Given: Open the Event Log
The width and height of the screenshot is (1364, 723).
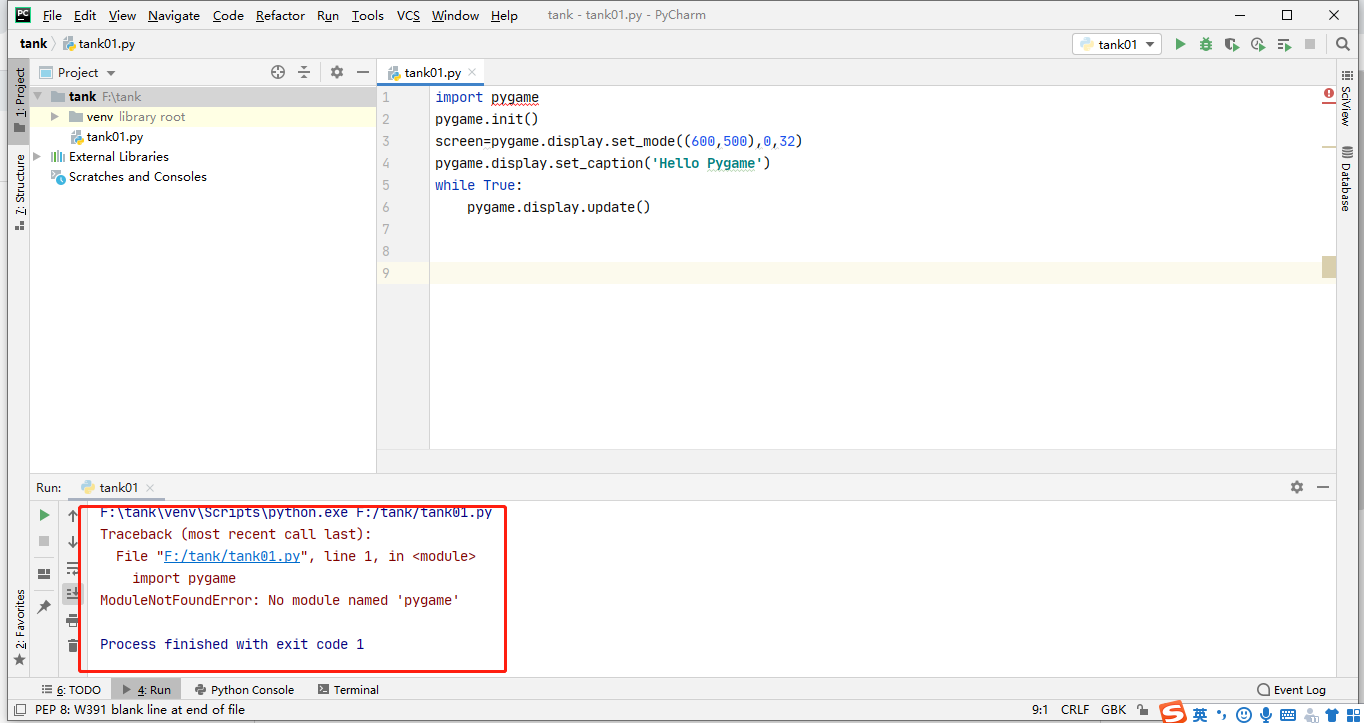Looking at the screenshot, I should (x=1291, y=690).
